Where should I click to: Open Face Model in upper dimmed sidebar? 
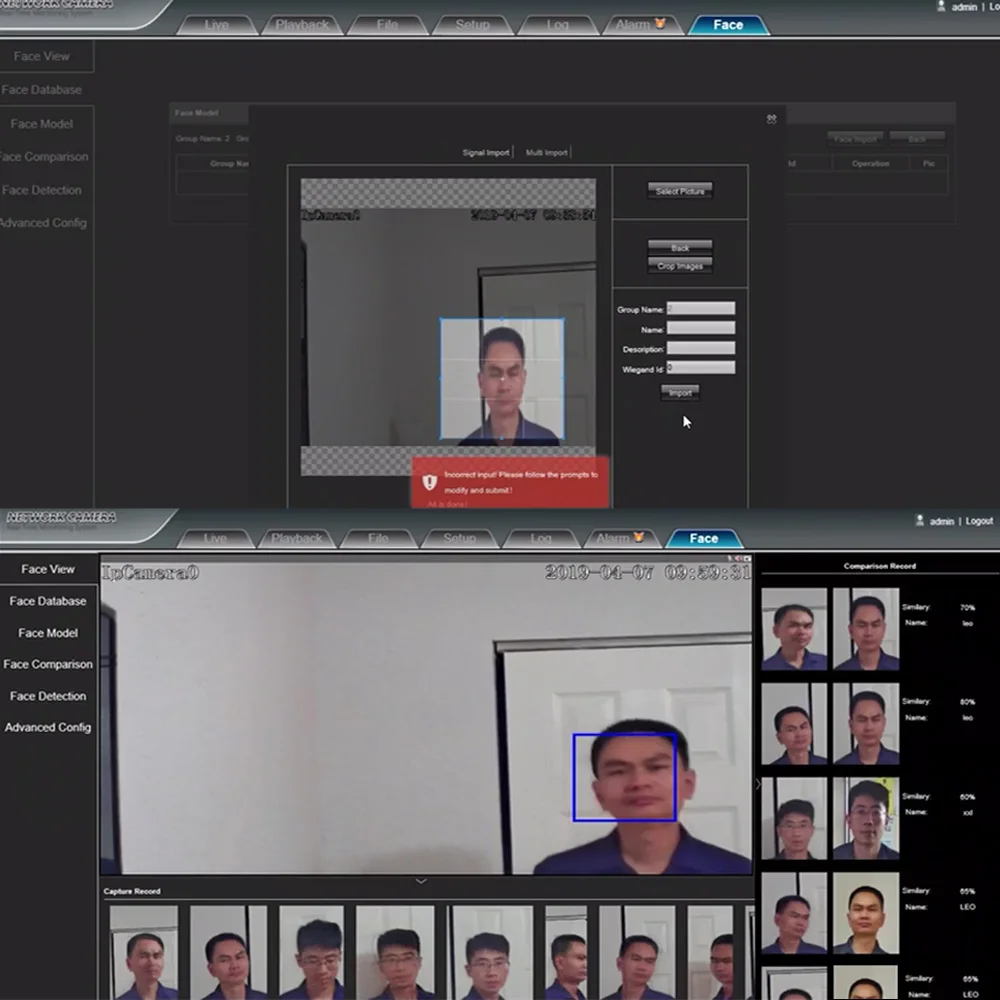pos(41,124)
